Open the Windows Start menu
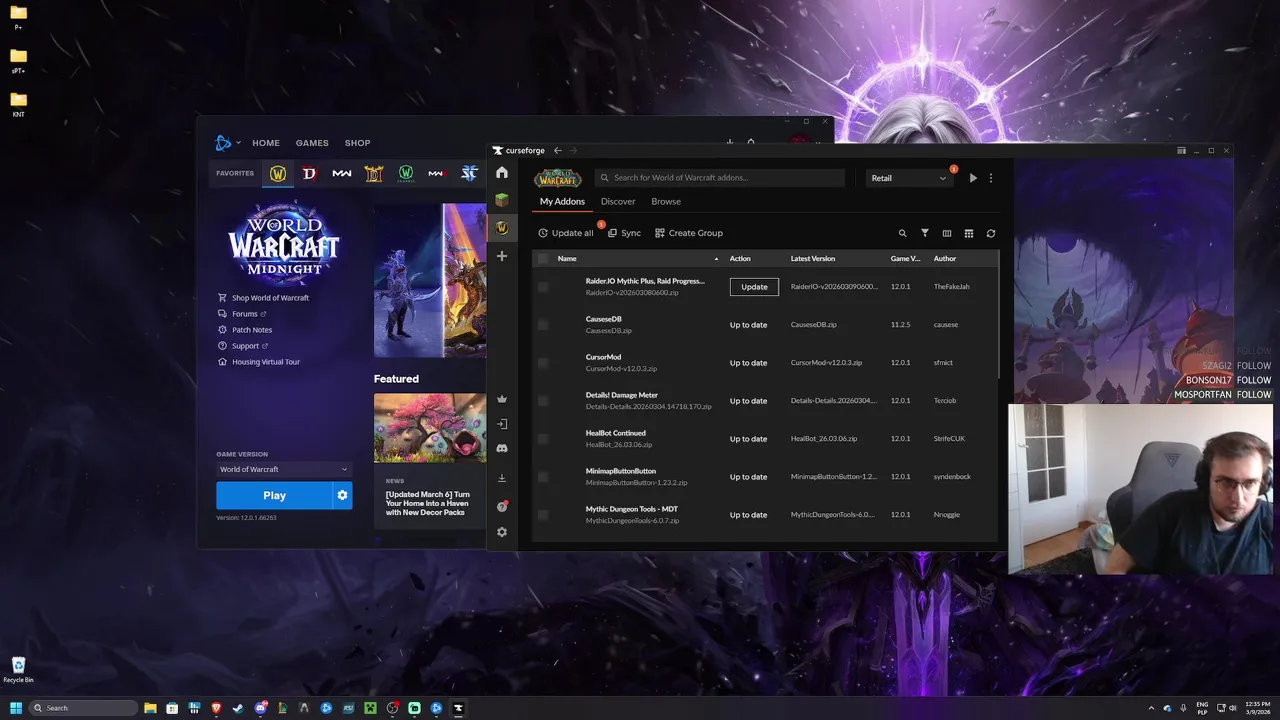The width and height of the screenshot is (1280, 720). [x=15, y=708]
